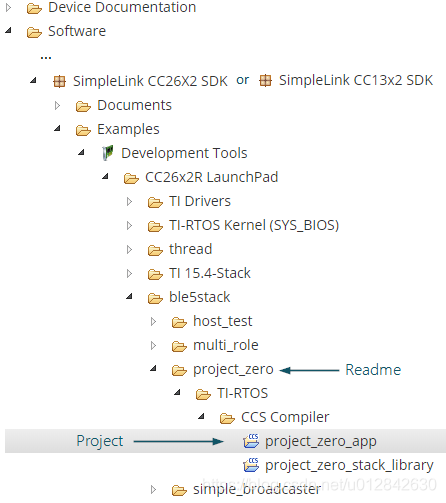Click the SimpleLink CC13x2 SDK package icon

pyautogui.click(x=266, y=81)
